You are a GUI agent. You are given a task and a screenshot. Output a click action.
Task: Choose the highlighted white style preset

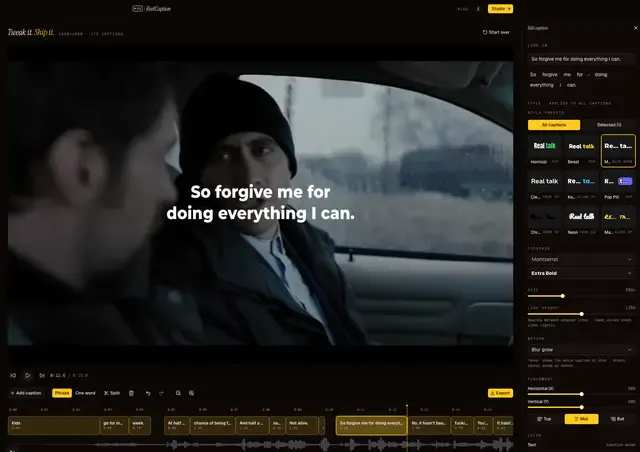tap(618, 150)
